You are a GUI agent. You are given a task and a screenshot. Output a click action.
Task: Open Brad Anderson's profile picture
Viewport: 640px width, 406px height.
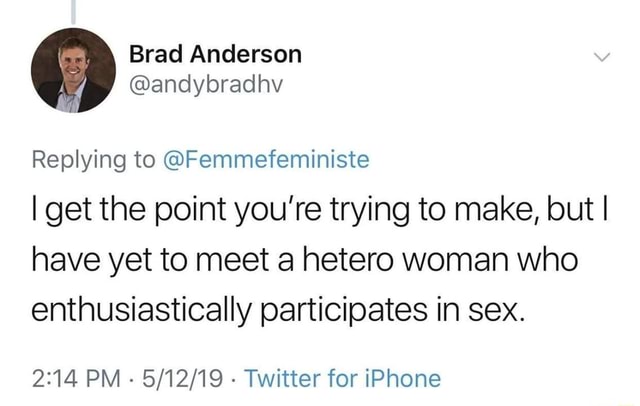pos(73,70)
